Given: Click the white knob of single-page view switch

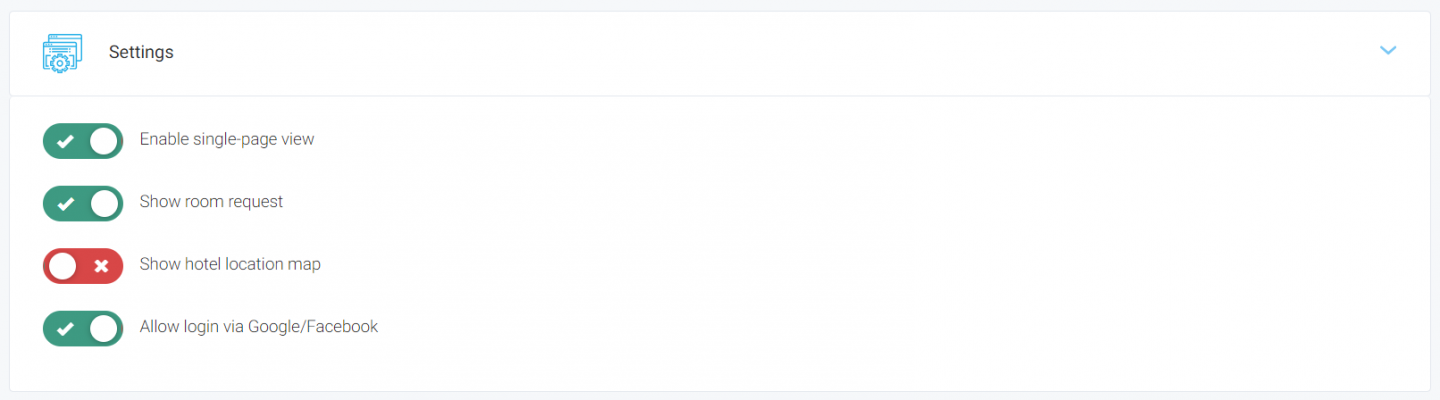Looking at the screenshot, I should click(x=103, y=141).
